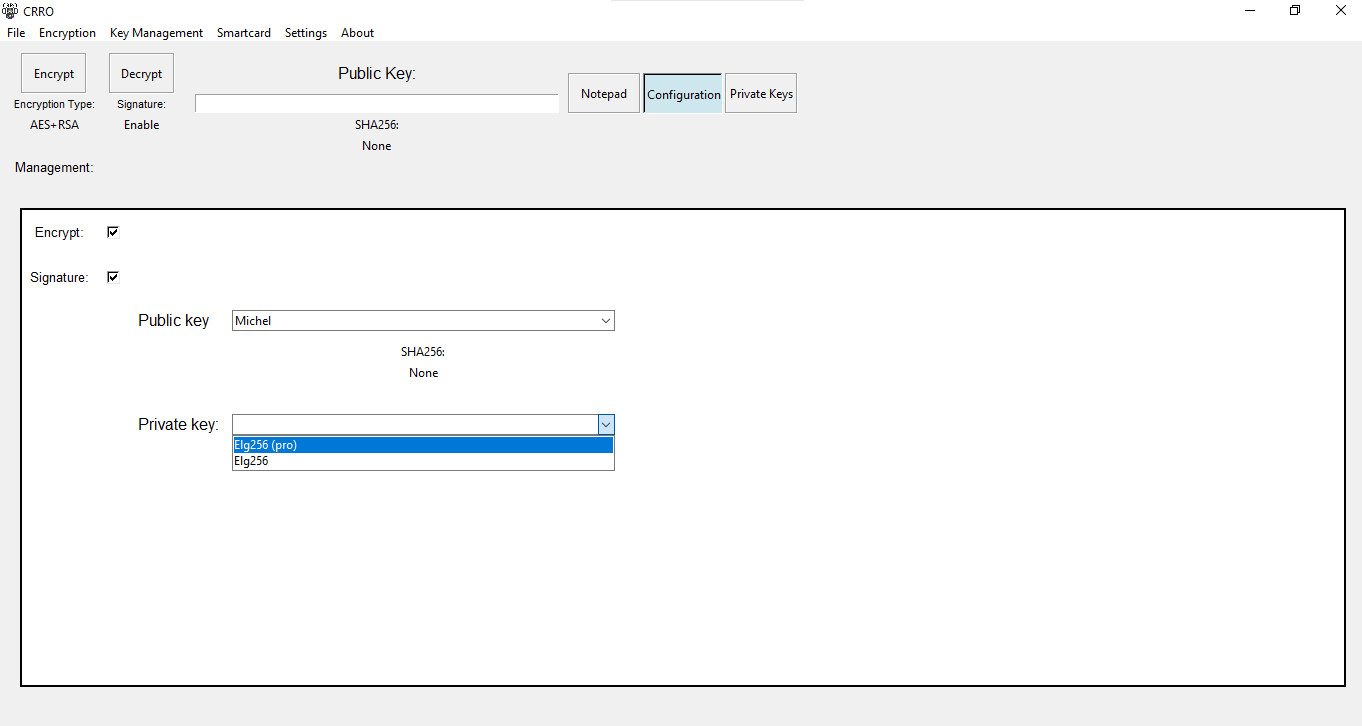The image size is (1362, 726).
Task: Open the Settings menu
Action: click(306, 33)
